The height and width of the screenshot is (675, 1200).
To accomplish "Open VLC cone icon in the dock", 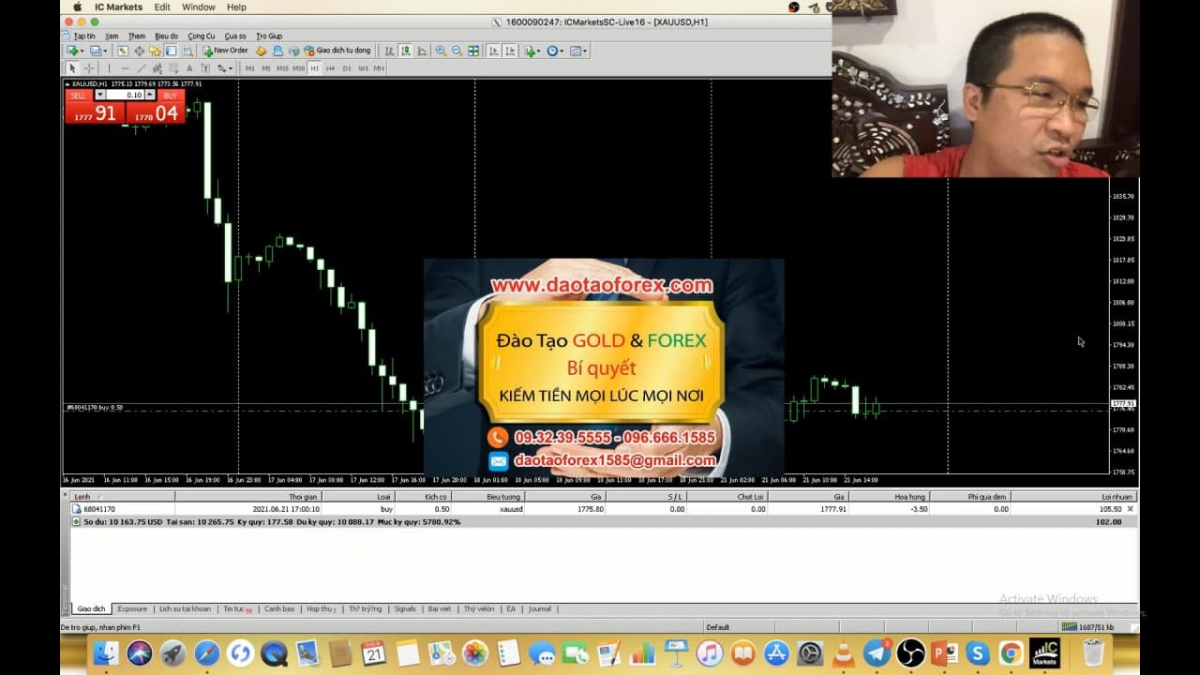I will [843, 653].
